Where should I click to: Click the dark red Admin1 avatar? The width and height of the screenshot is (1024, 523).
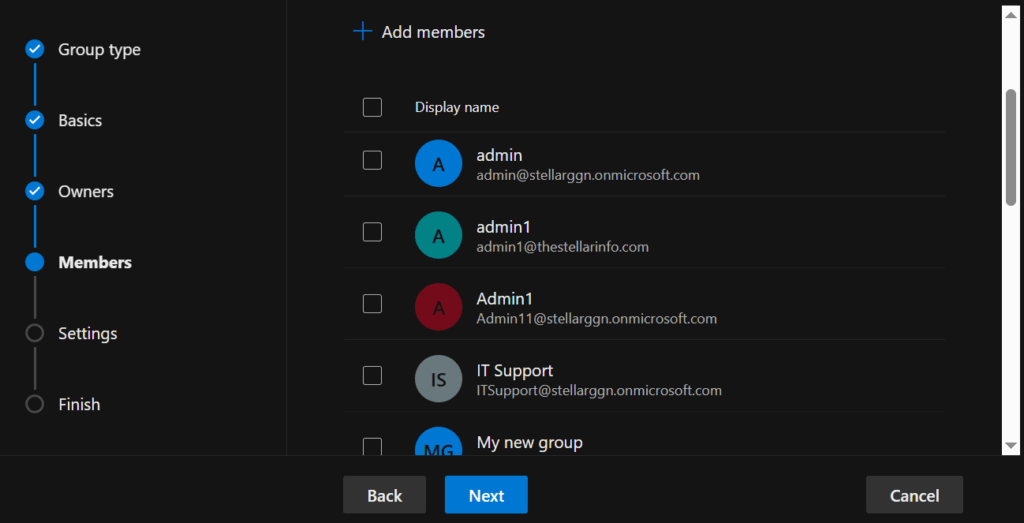point(438,307)
